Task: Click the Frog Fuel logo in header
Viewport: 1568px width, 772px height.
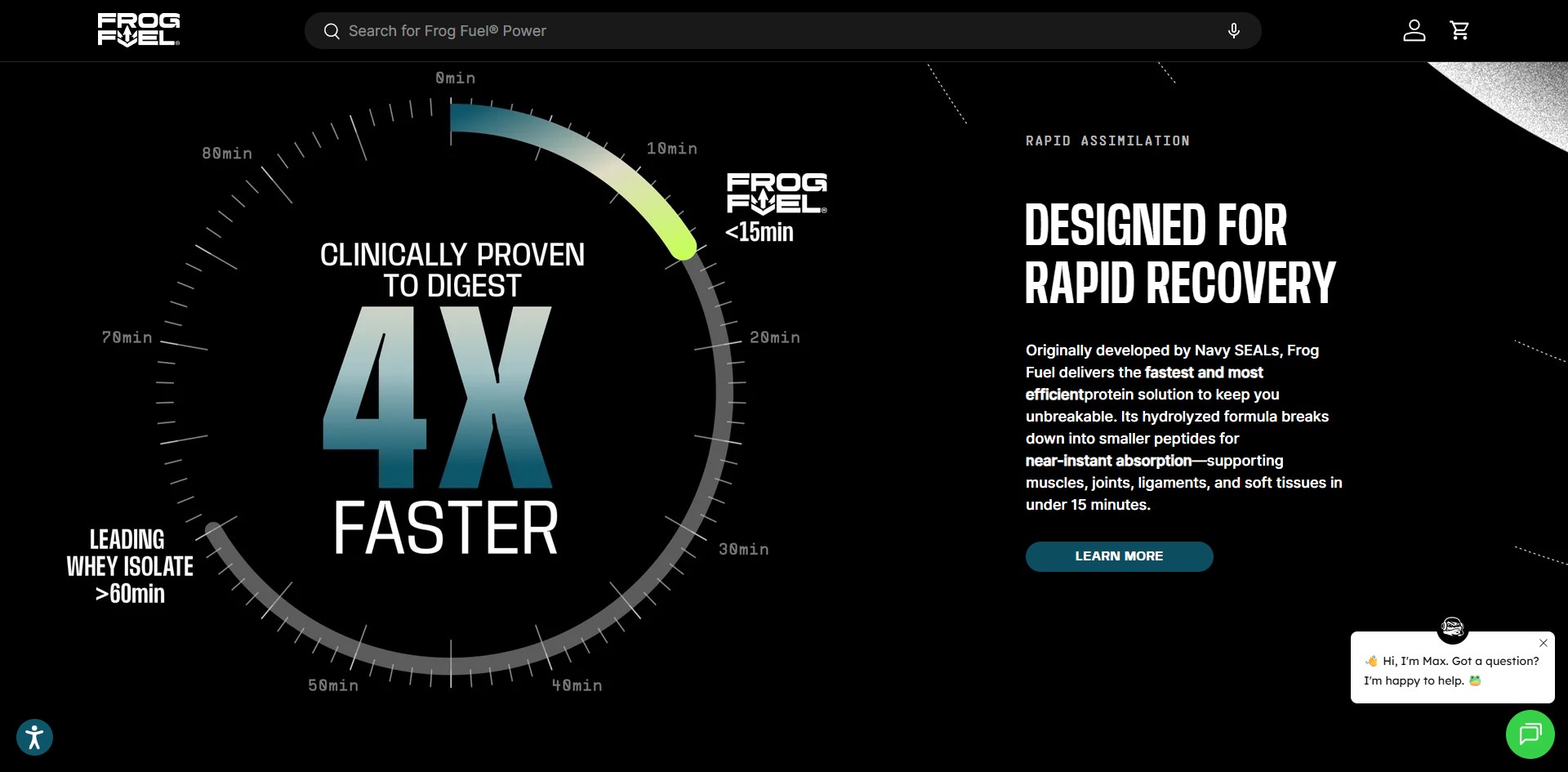Action: coord(139,30)
